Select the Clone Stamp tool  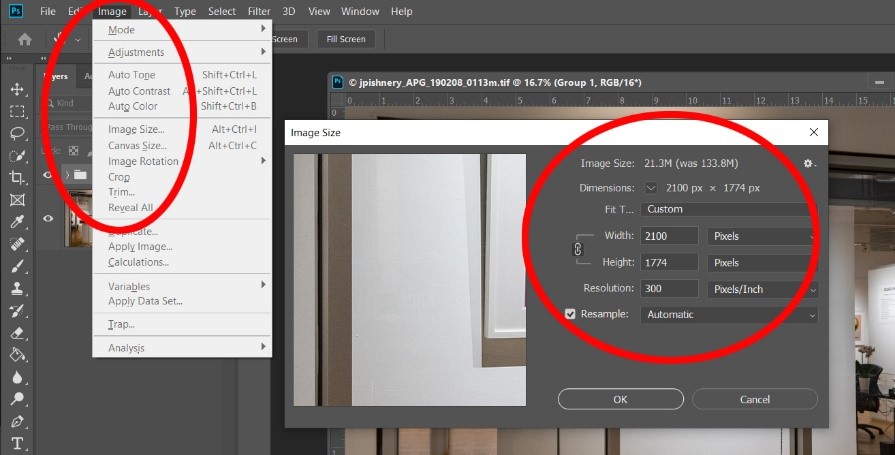pos(17,288)
